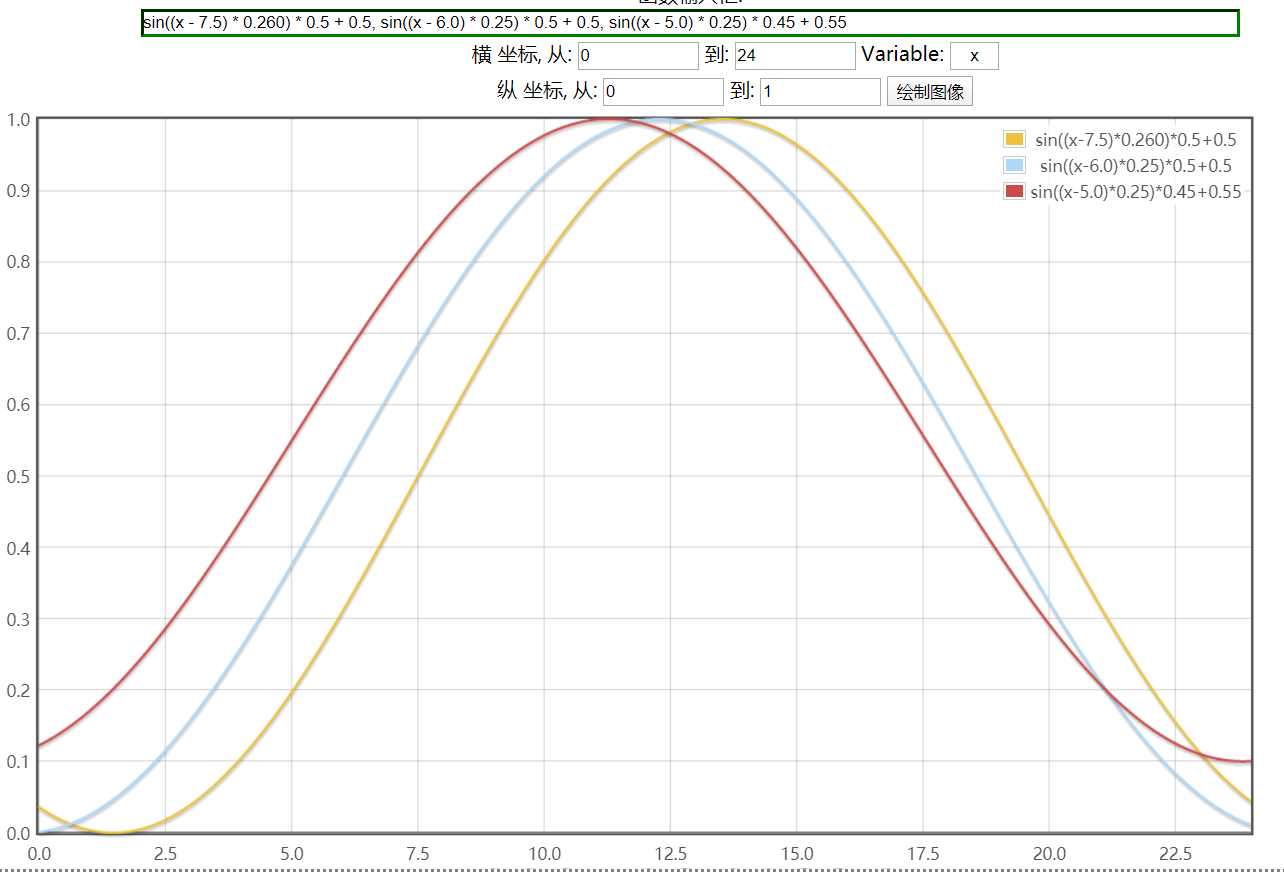Click the x-axis tick label 17.5
This screenshot has height=875, width=1284.
[923, 854]
